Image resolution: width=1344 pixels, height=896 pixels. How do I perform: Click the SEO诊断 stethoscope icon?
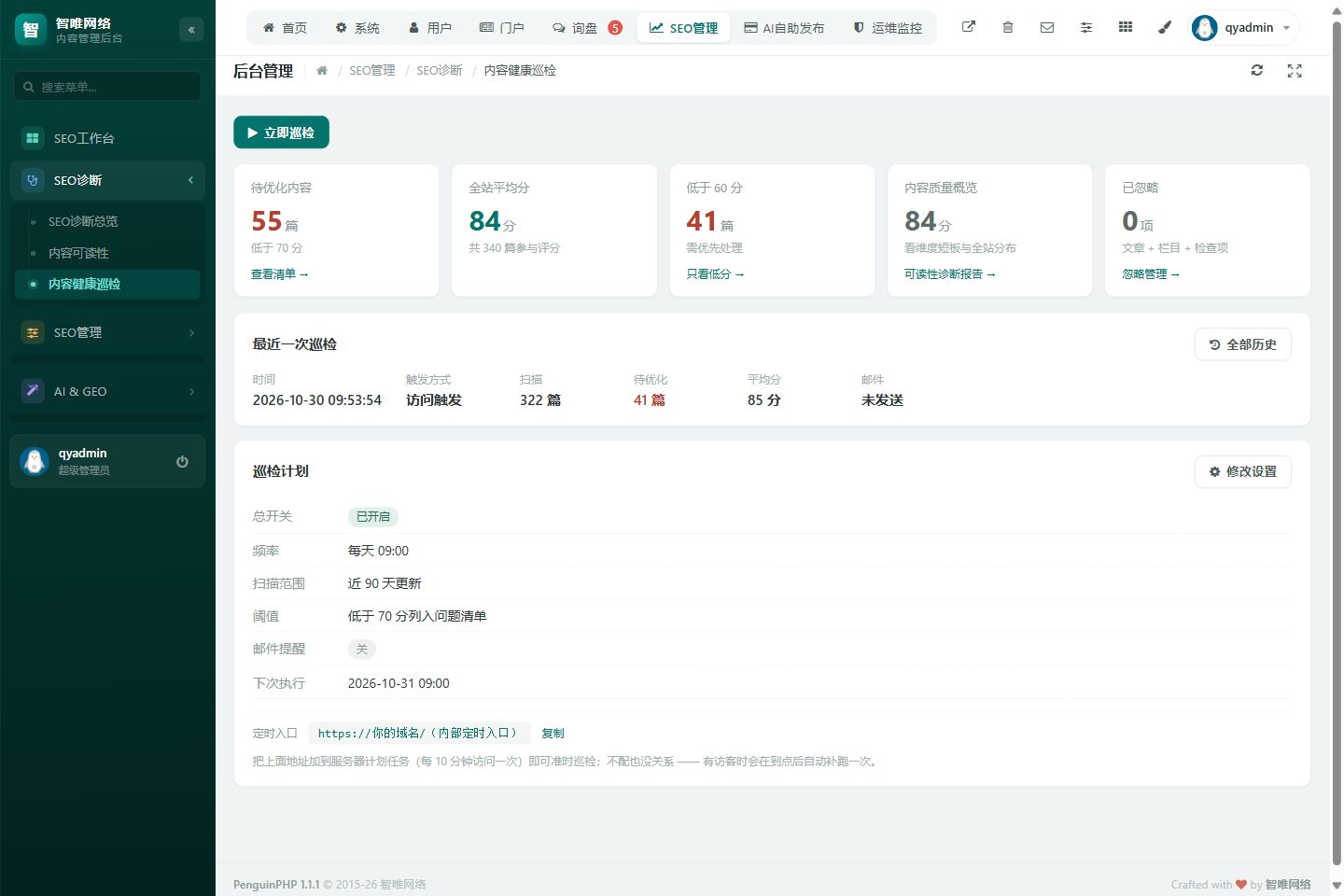[x=33, y=180]
